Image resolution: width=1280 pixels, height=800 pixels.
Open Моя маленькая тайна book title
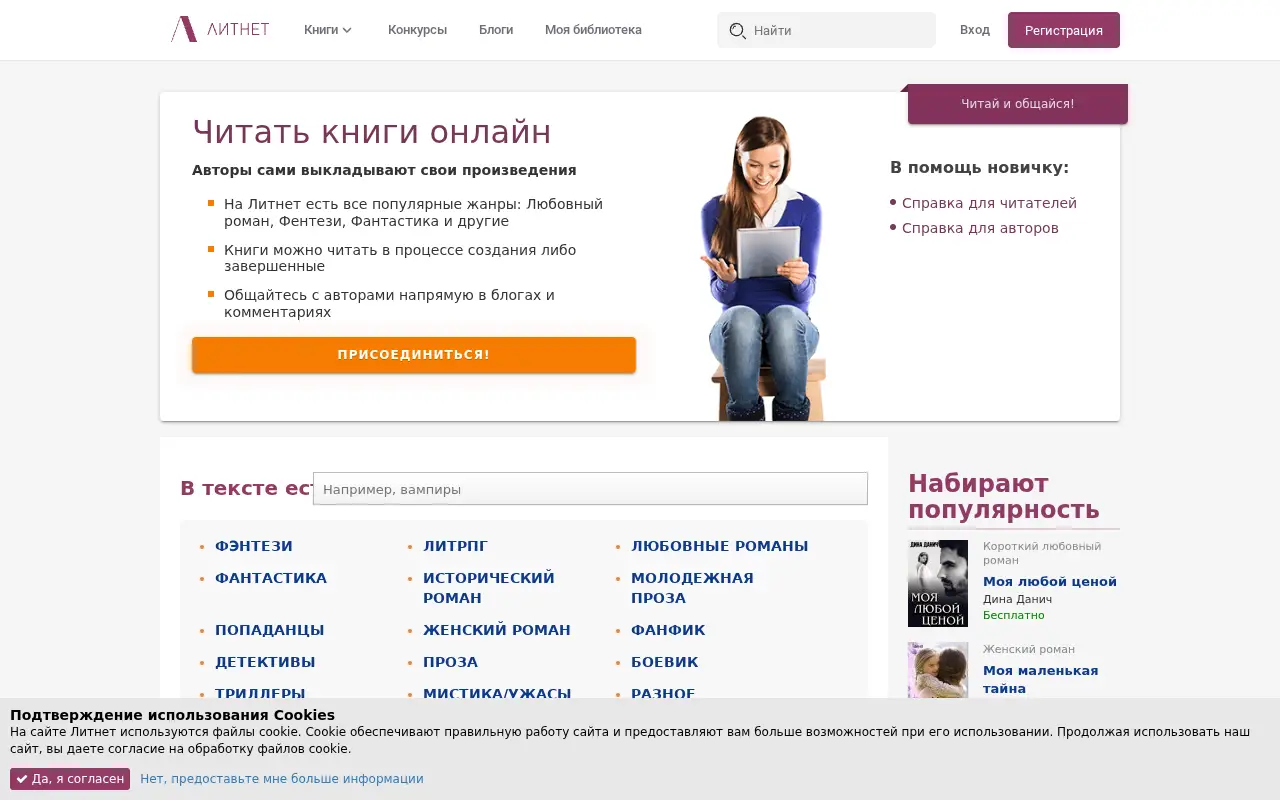click(x=1040, y=679)
